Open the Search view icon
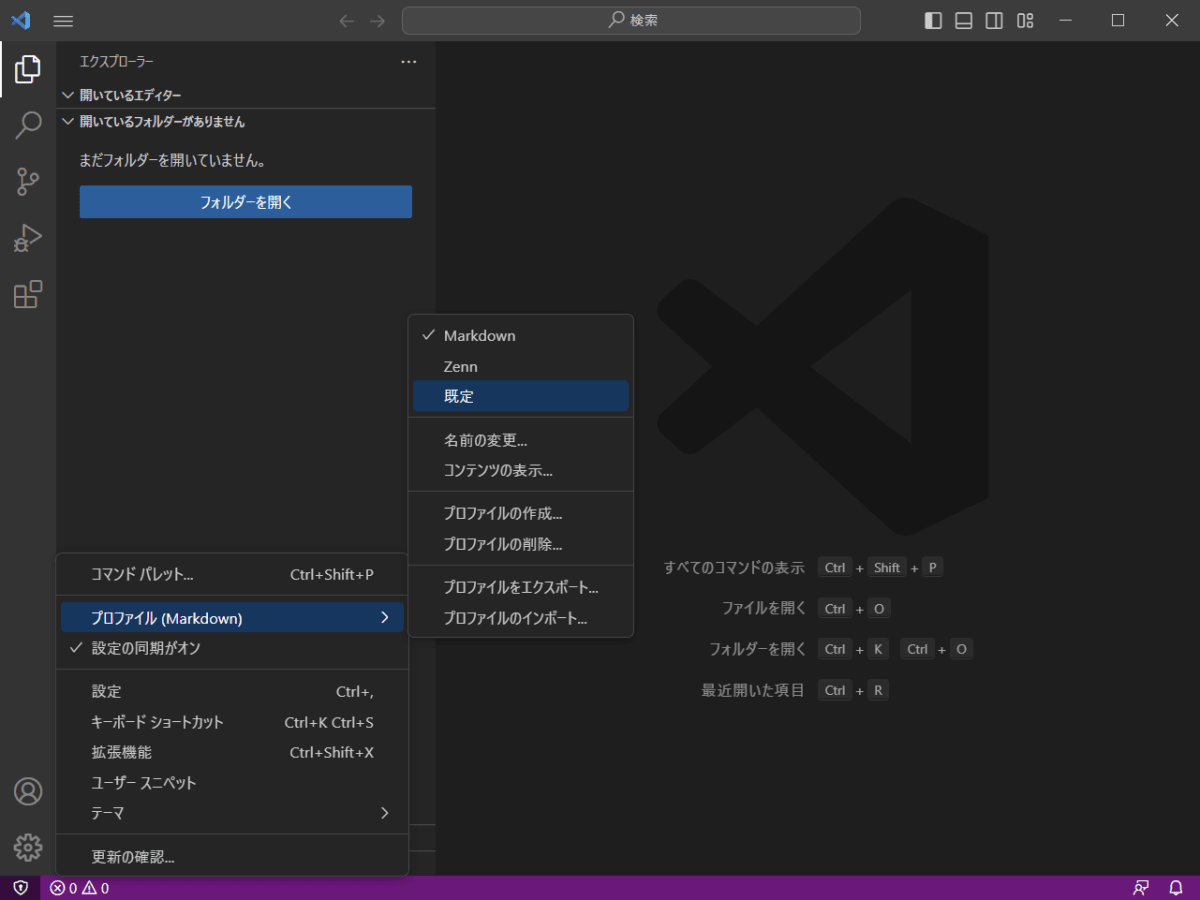The height and width of the screenshot is (900, 1200). coord(28,125)
